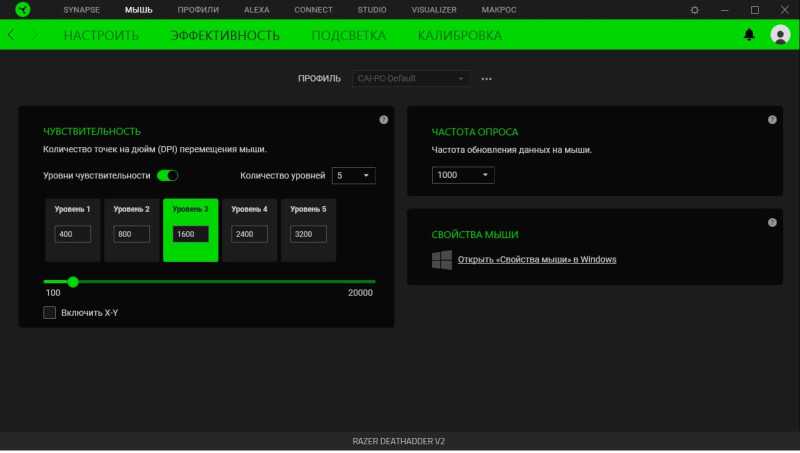
Task: Open the МАКРОС tab
Action: click(499, 10)
